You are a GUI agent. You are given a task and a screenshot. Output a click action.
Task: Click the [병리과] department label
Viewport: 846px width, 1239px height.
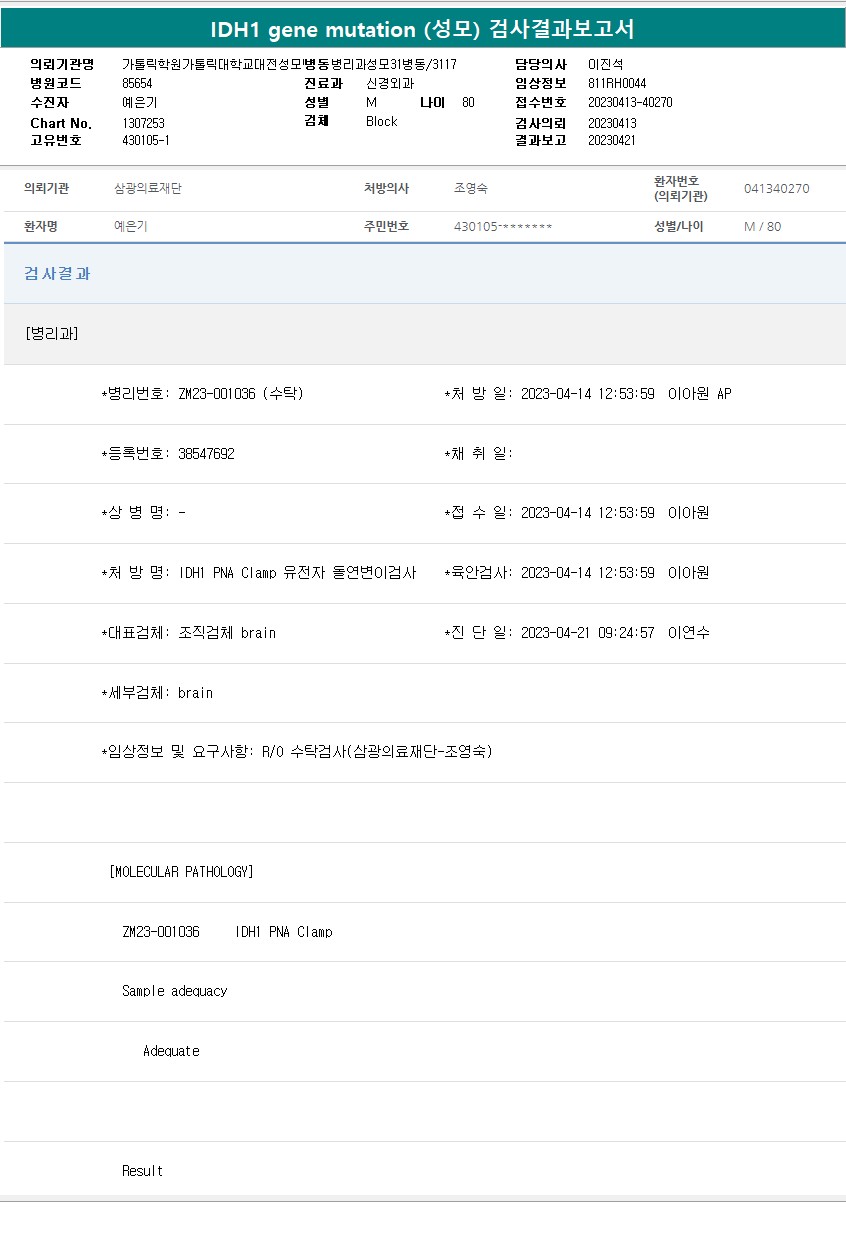pos(52,333)
